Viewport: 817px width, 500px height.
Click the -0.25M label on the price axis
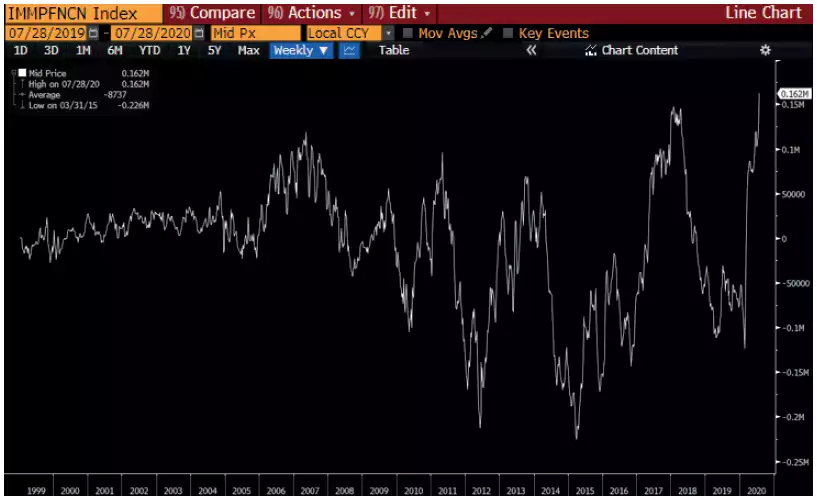(x=796, y=462)
